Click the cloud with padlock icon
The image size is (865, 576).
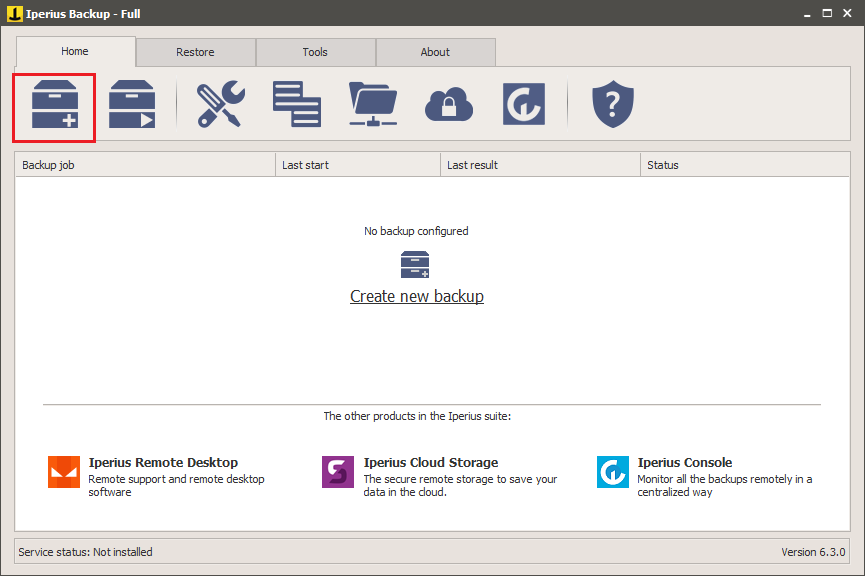448,104
